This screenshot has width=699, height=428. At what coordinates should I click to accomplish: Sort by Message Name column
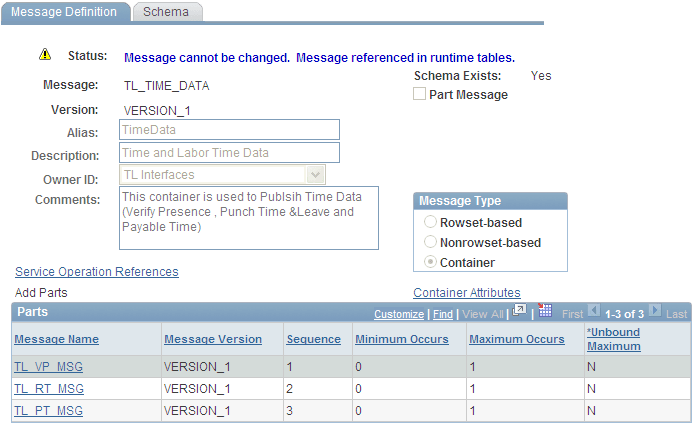click(x=57, y=339)
